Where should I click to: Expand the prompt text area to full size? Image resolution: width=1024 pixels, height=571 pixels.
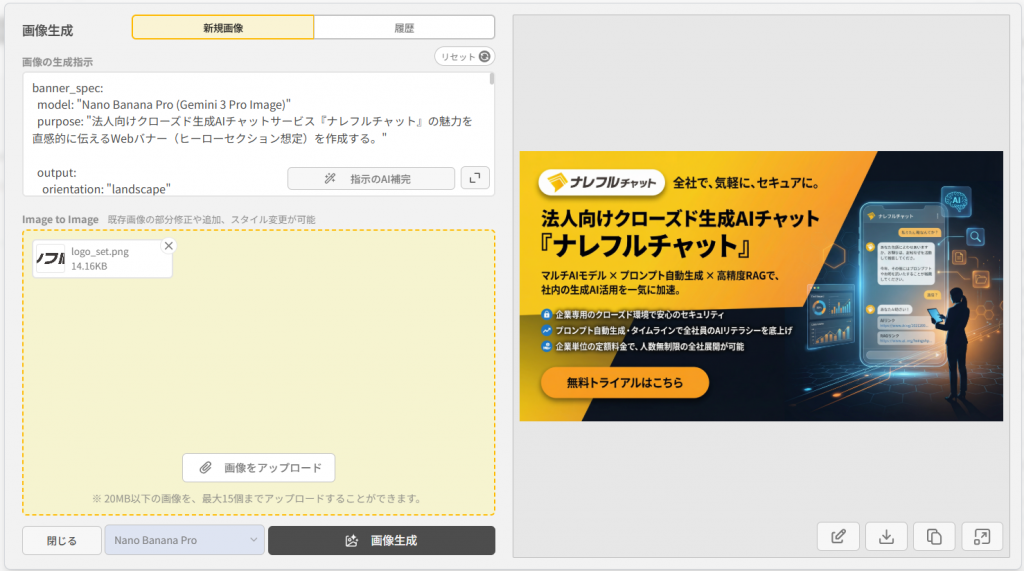[x=475, y=178]
